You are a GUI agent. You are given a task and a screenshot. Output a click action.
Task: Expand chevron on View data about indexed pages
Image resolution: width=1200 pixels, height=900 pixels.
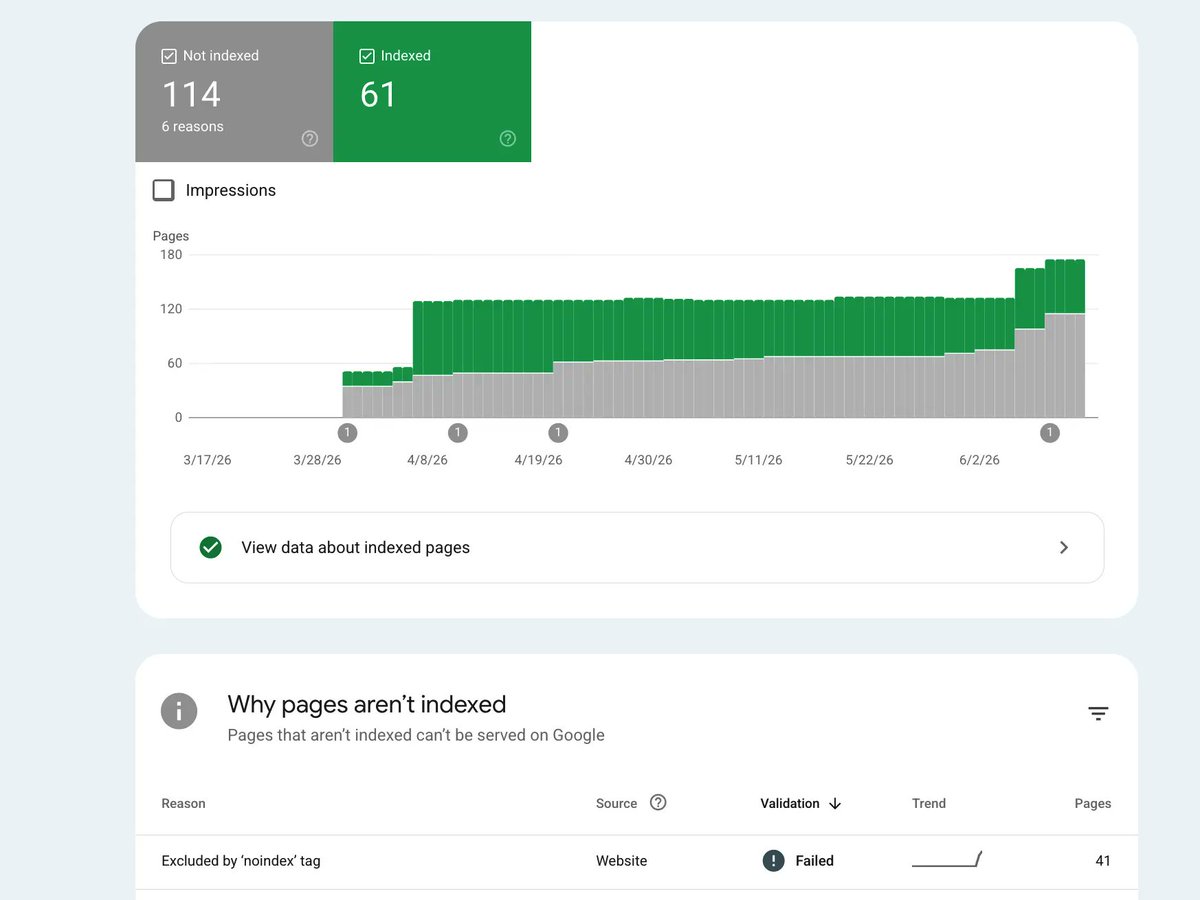[x=1064, y=547]
